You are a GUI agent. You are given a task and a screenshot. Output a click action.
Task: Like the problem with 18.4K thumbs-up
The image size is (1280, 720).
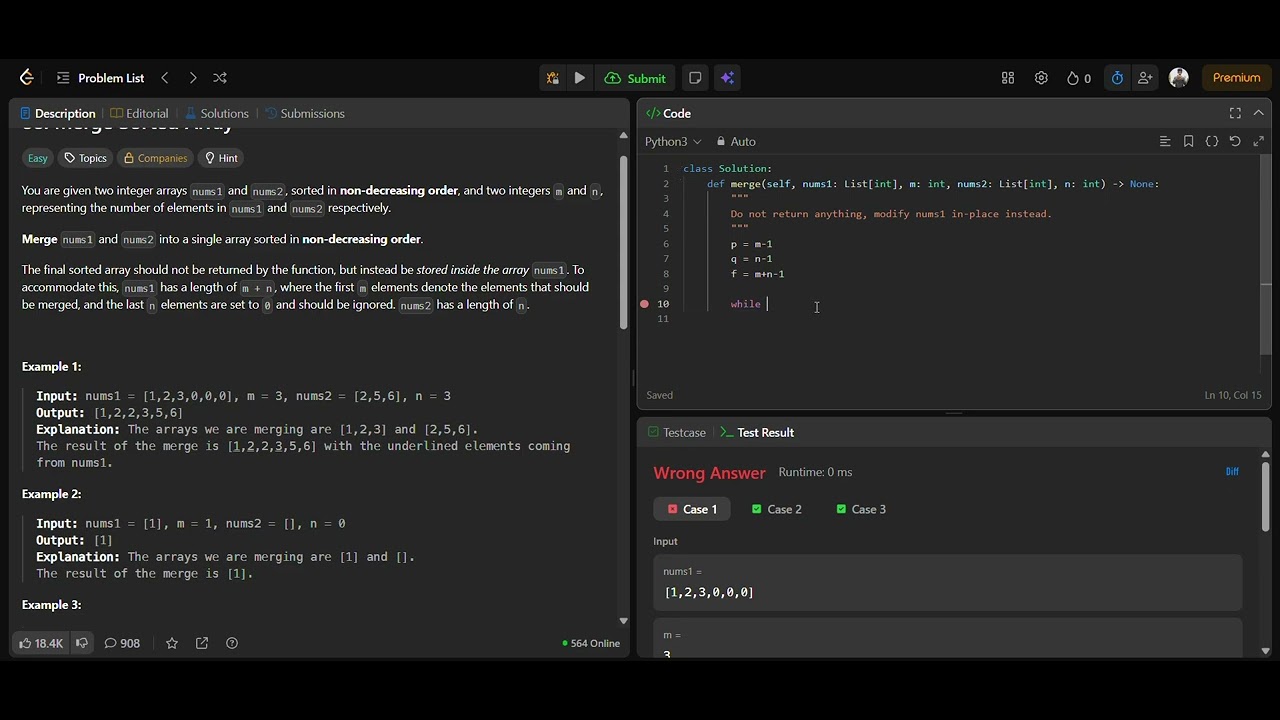pos(41,643)
